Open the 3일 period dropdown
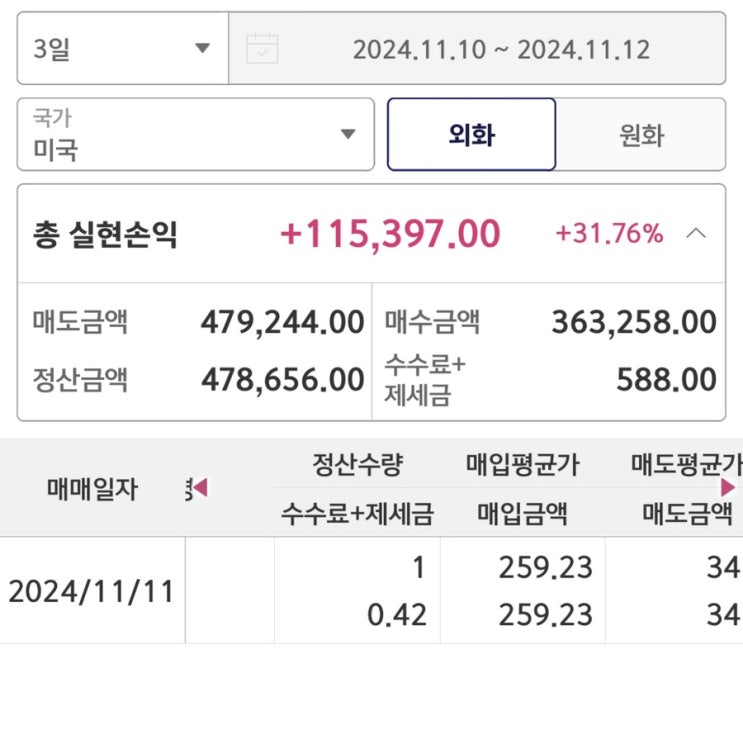This screenshot has height=735, width=743. 122,48
